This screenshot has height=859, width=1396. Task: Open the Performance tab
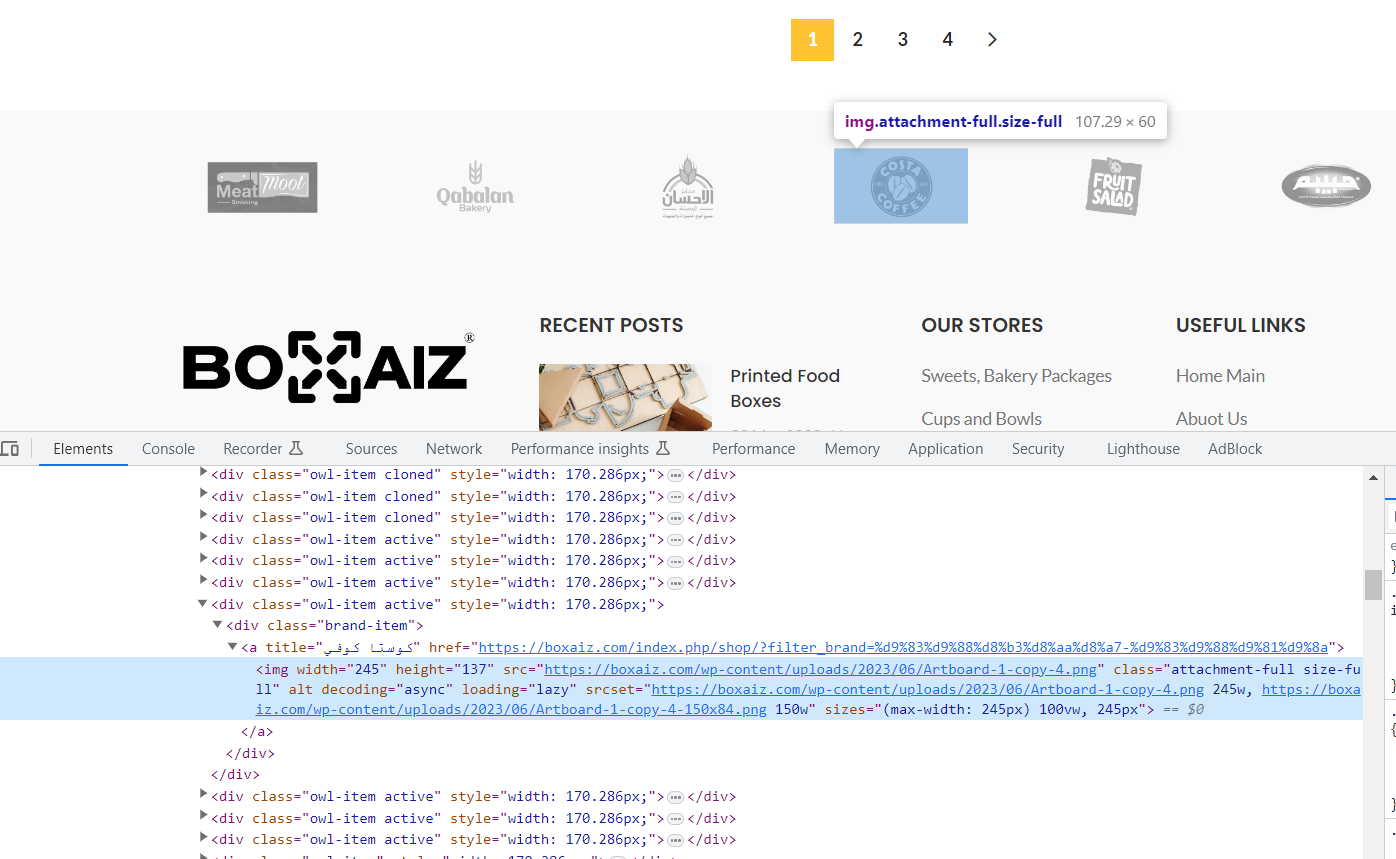[x=754, y=449]
